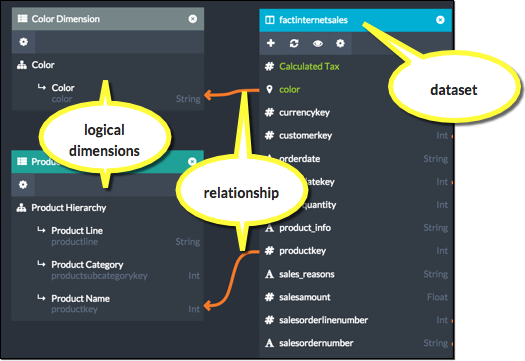This screenshot has height=361, width=525.
Task: Expand the Product Line level
Action: coord(41,230)
